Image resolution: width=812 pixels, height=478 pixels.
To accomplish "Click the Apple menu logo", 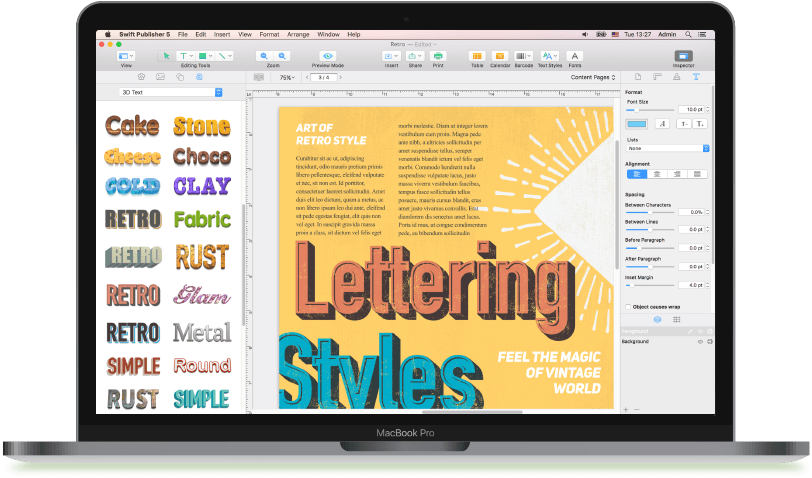I will point(108,35).
